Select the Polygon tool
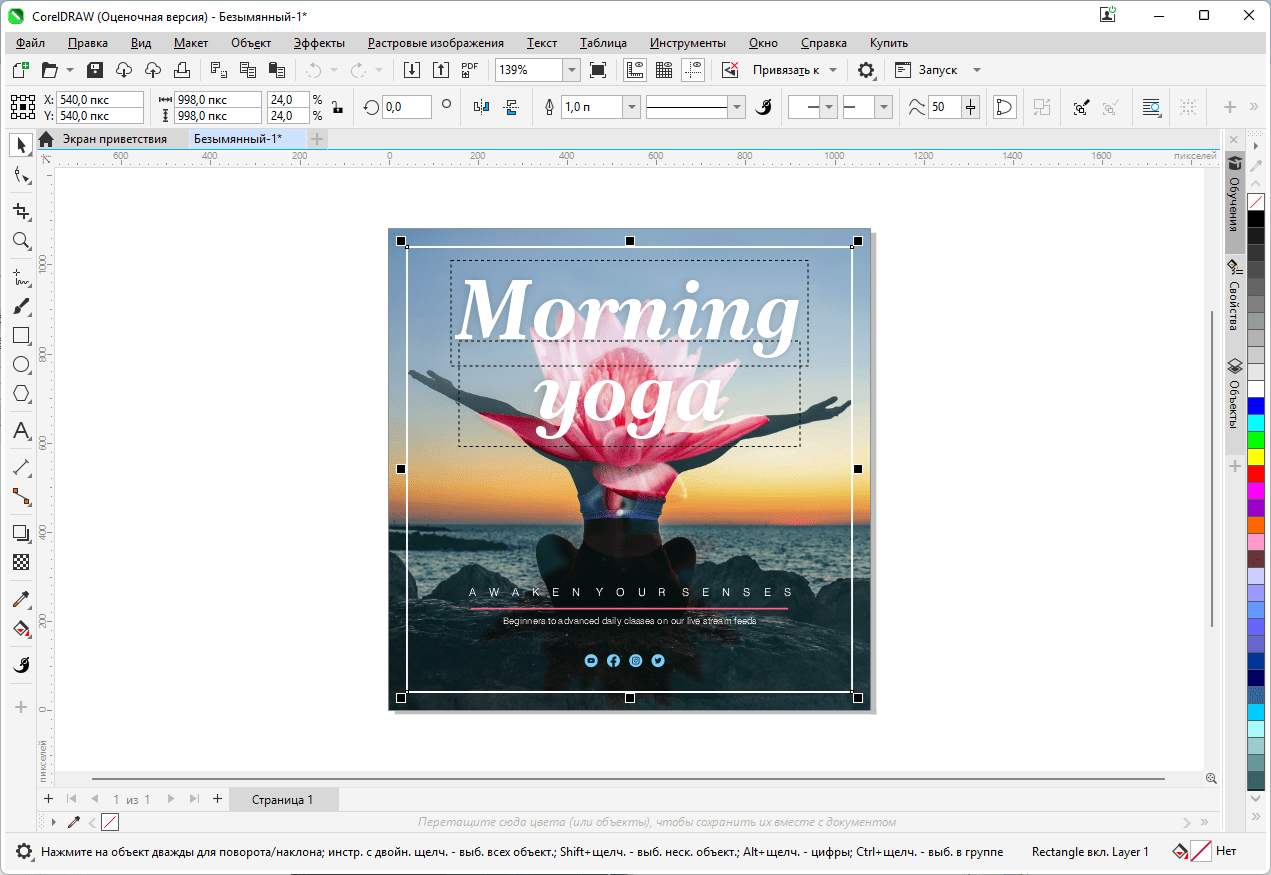1271x875 pixels. [x=20, y=394]
